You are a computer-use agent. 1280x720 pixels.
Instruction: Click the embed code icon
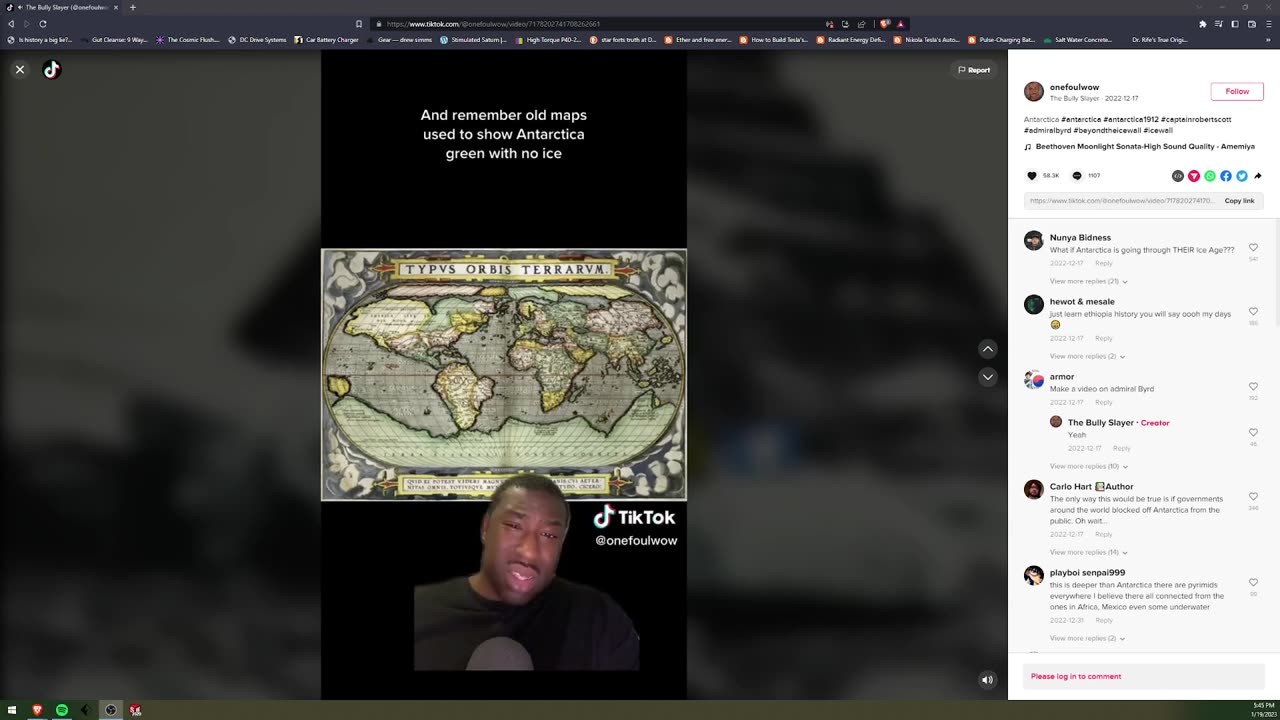[x=1178, y=176]
